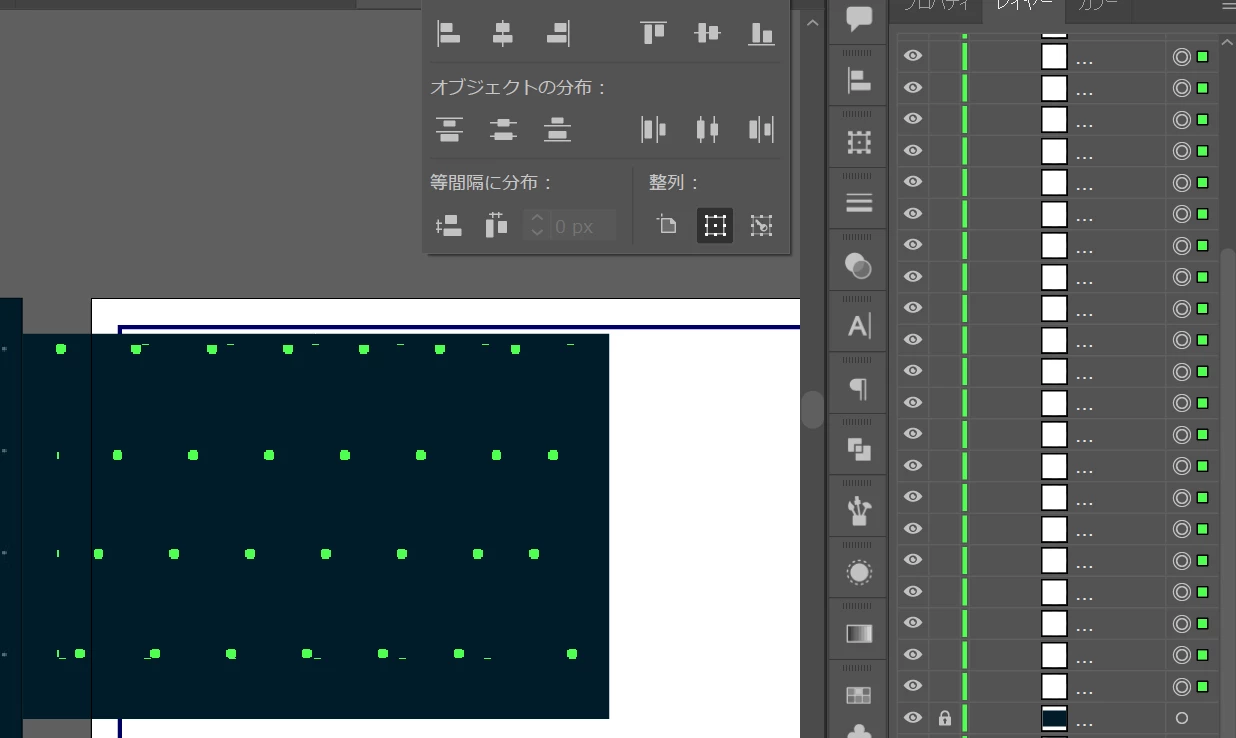Open the Transform panel icon in the dock
This screenshot has height=738, width=1236.
click(x=859, y=143)
